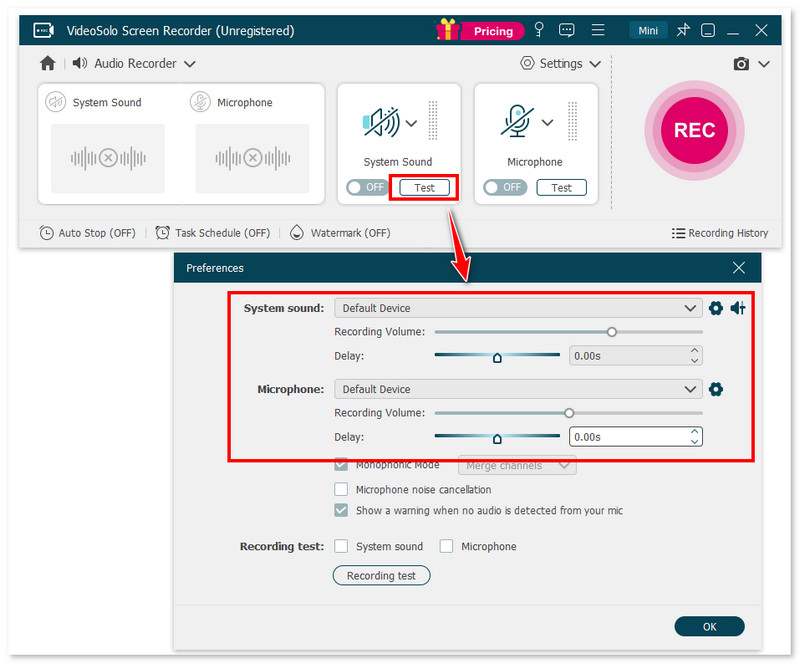The width and height of the screenshot is (800, 664).
Task: Open Auto Stop (OFF) settings
Action: point(88,233)
